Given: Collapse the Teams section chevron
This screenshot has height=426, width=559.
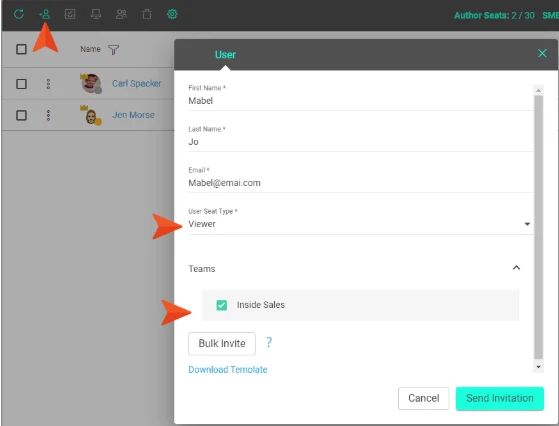Looking at the screenshot, I should [x=516, y=268].
